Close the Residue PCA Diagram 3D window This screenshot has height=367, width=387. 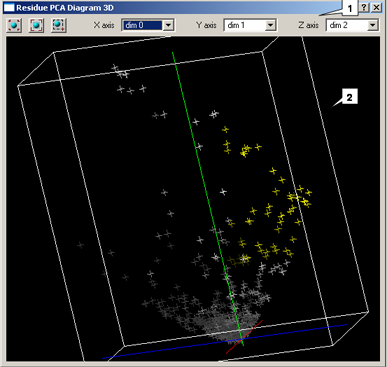(x=377, y=8)
